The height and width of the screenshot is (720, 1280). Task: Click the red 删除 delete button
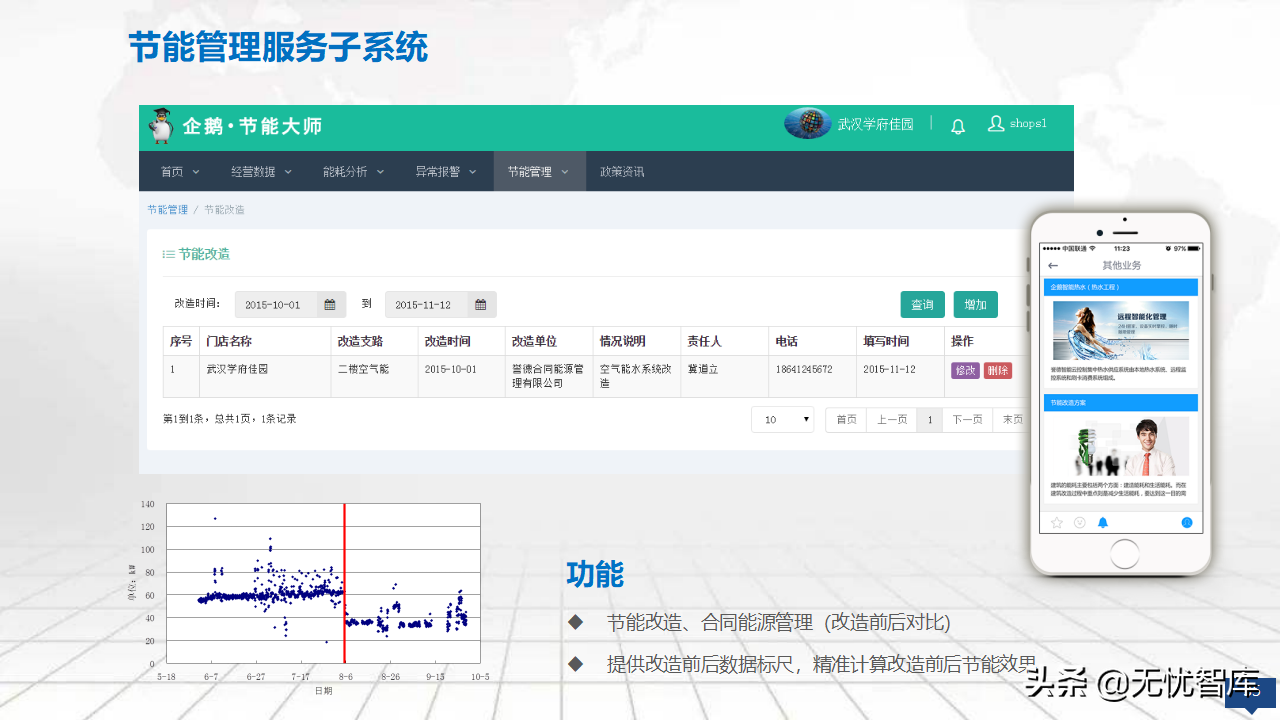pos(997,370)
